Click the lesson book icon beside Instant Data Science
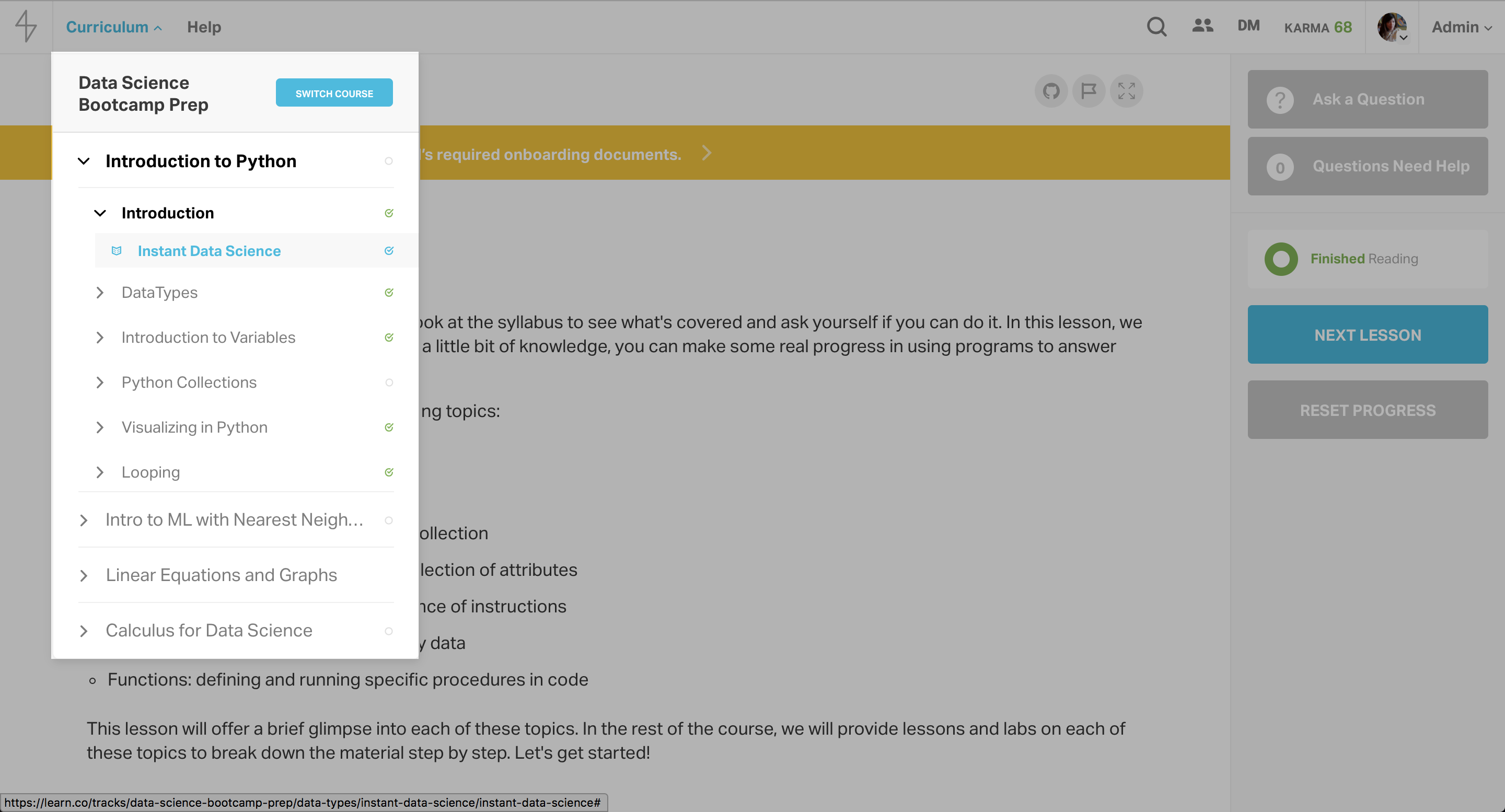This screenshot has width=1505, height=812. pyautogui.click(x=116, y=251)
